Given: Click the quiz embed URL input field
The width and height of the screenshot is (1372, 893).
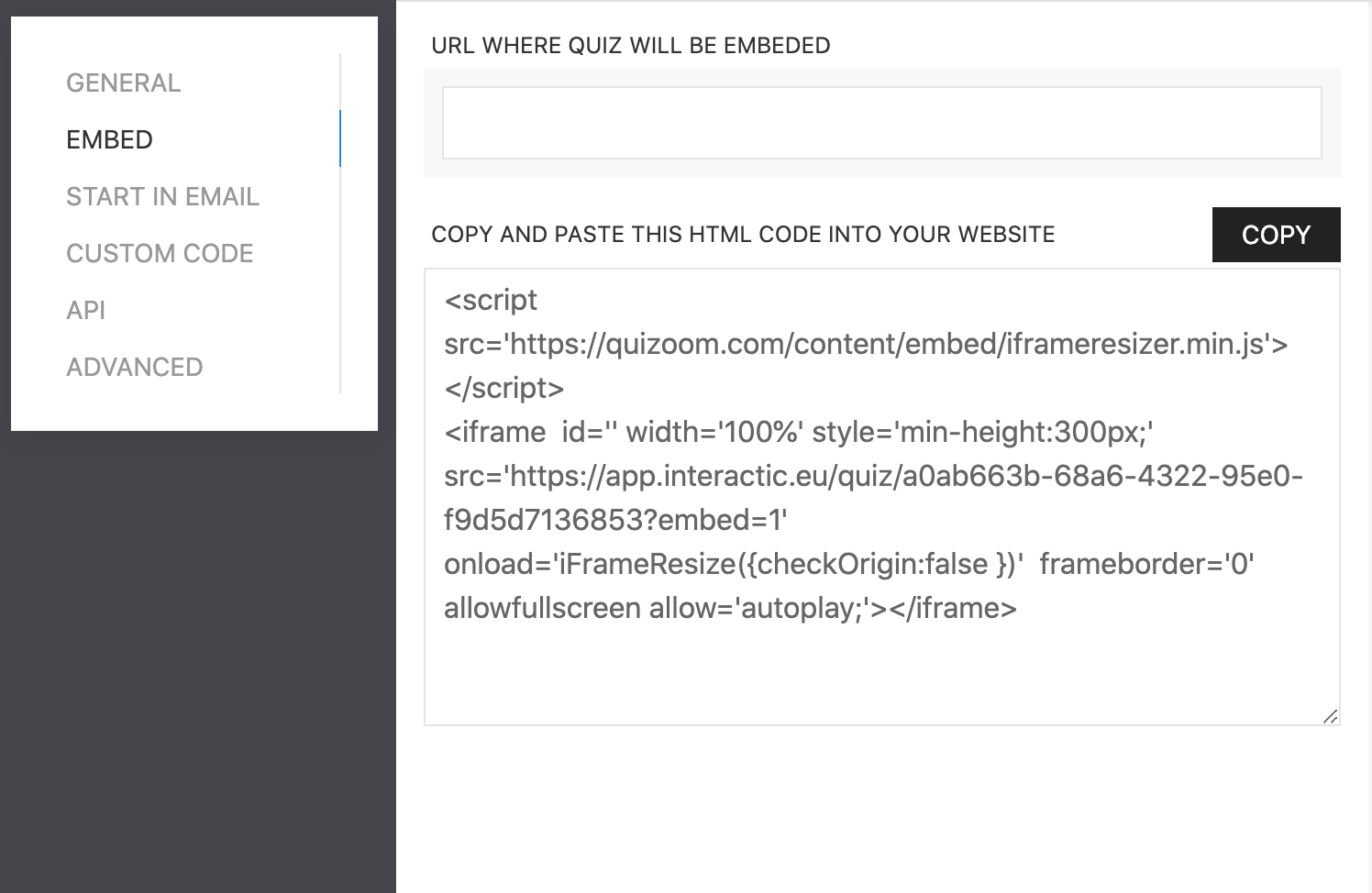Looking at the screenshot, I should 881,123.
